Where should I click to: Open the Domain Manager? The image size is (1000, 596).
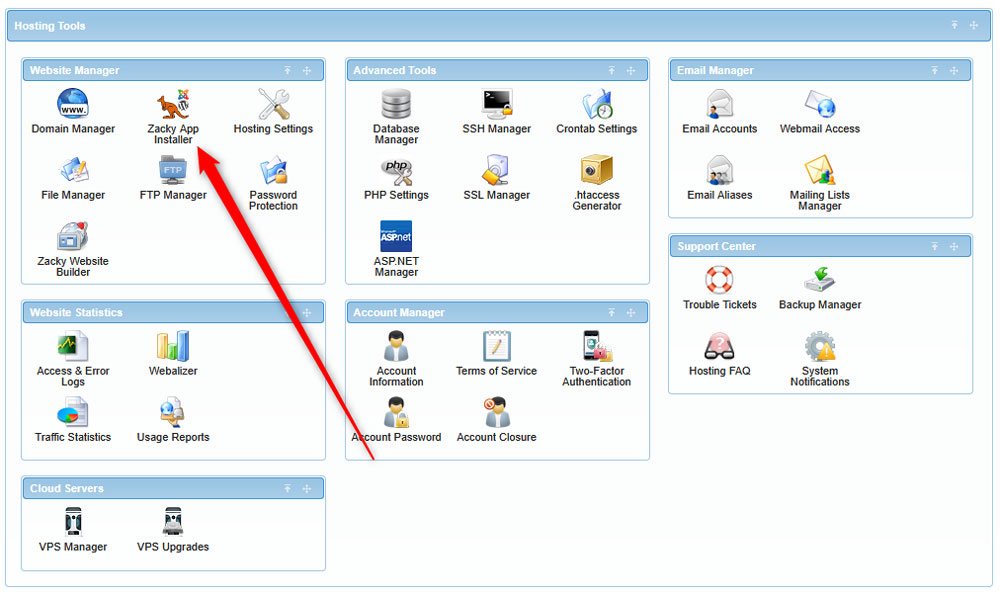click(x=73, y=110)
